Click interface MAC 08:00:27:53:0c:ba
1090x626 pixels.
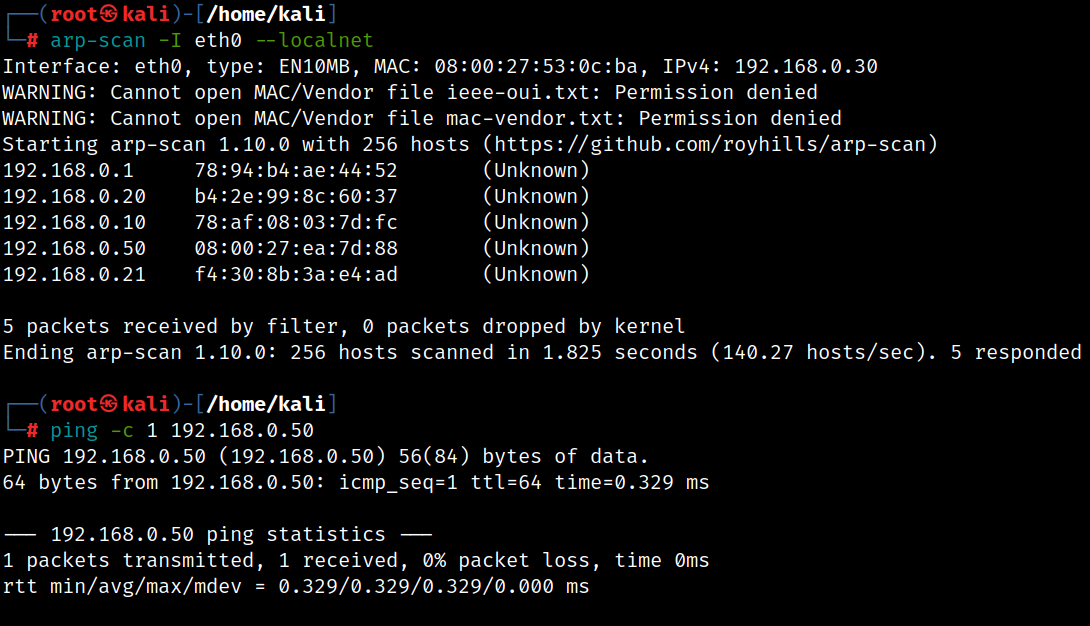536,67
